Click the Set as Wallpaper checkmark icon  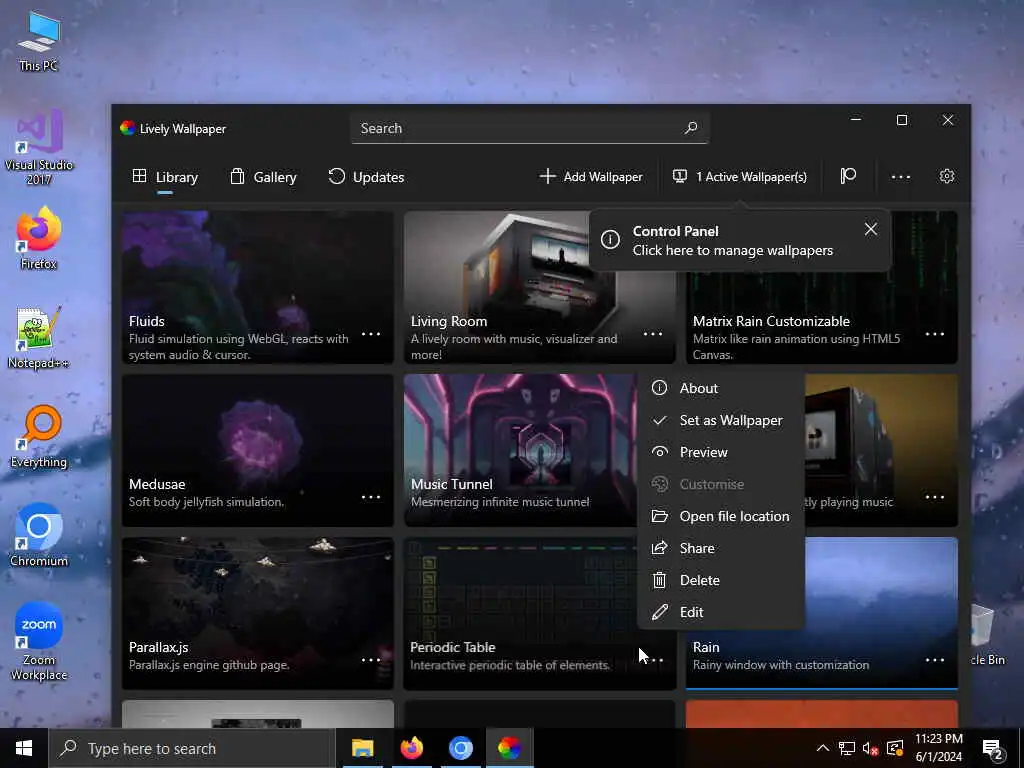coord(660,420)
